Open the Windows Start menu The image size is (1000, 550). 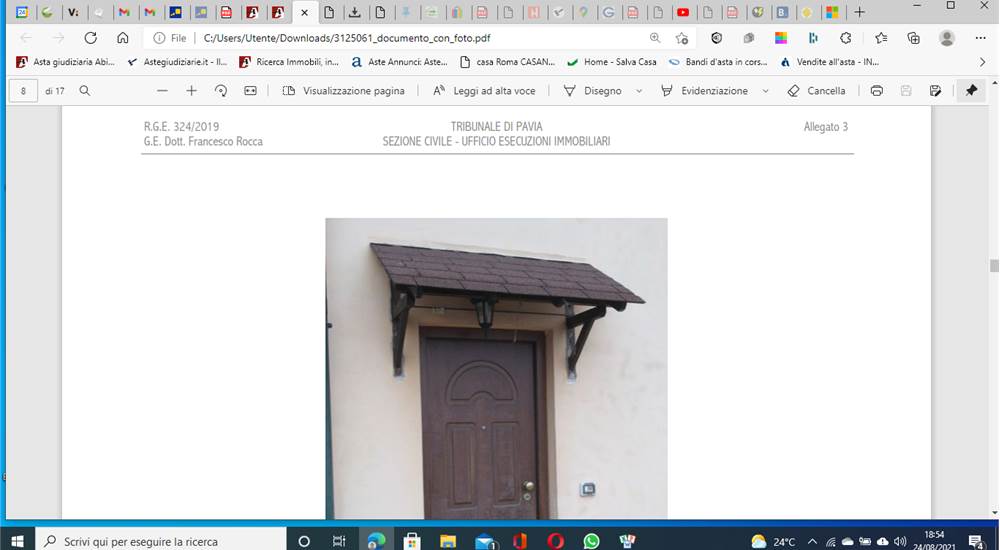17,541
